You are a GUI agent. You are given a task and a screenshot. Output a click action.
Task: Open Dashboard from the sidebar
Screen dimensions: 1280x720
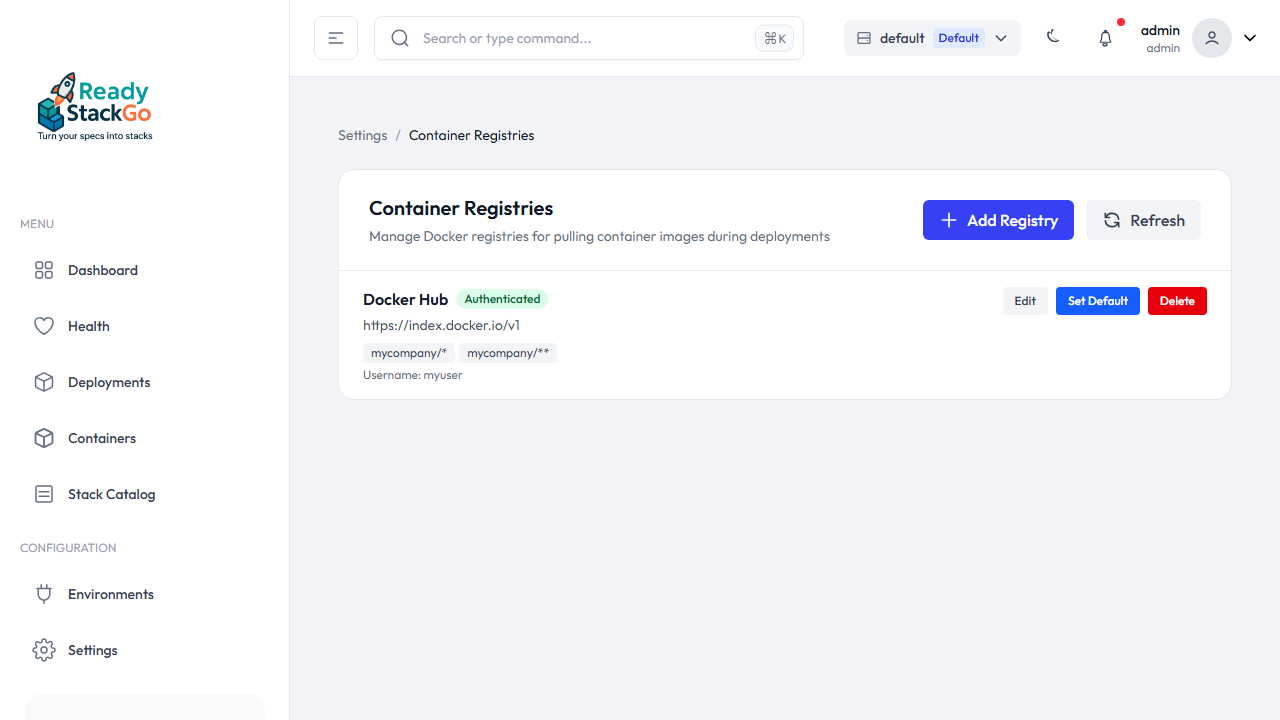[x=101, y=270]
